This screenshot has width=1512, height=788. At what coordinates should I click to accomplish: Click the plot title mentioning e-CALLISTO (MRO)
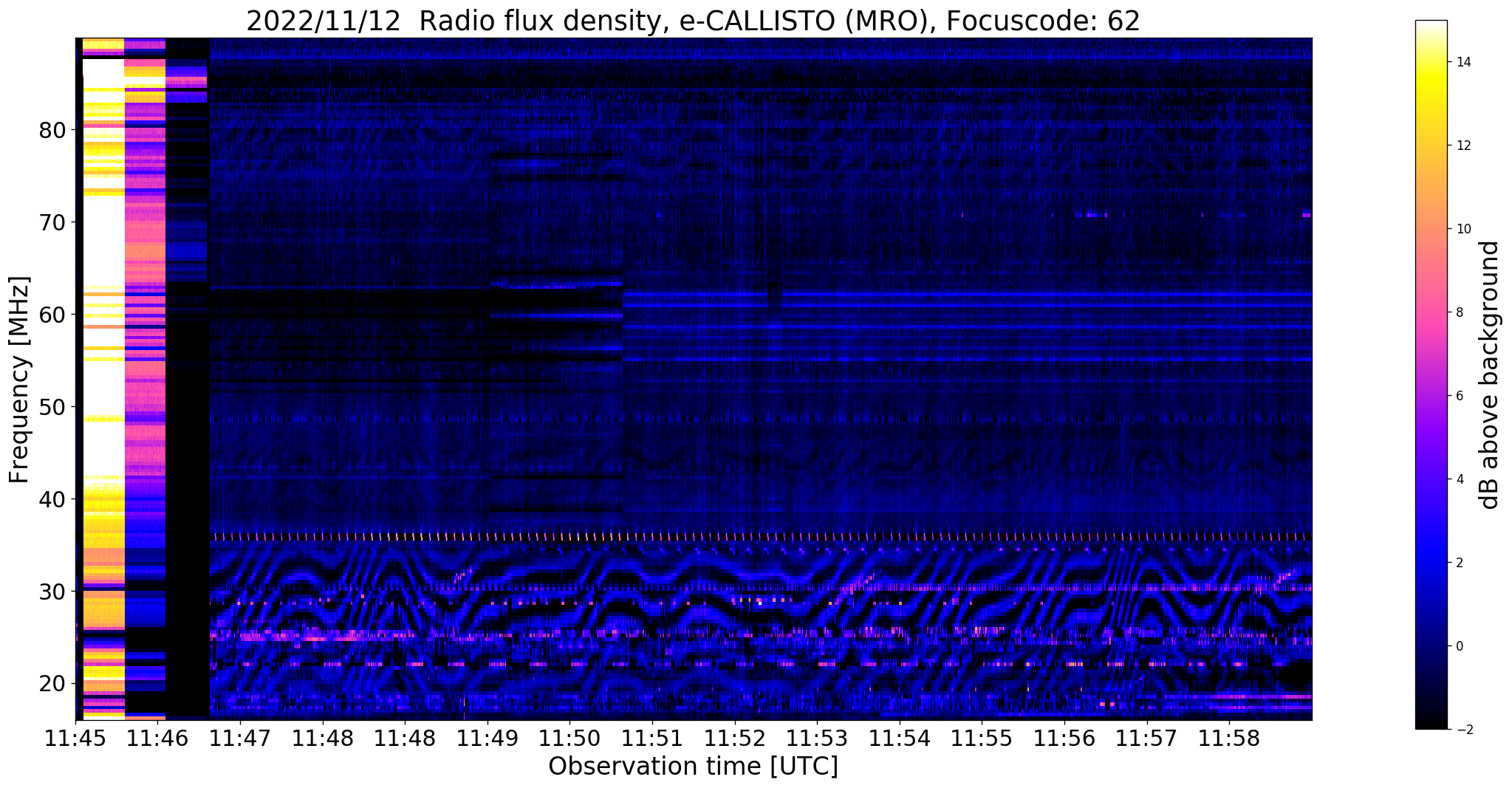pyautogui.click(x=693, y=21)
